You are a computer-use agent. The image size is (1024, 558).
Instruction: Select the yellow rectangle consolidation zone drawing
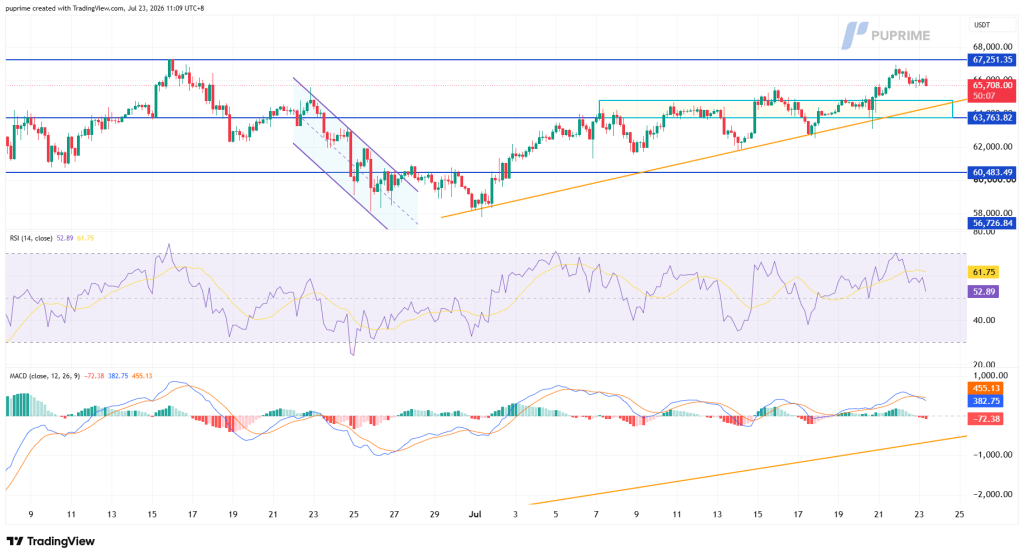point(776,109)
